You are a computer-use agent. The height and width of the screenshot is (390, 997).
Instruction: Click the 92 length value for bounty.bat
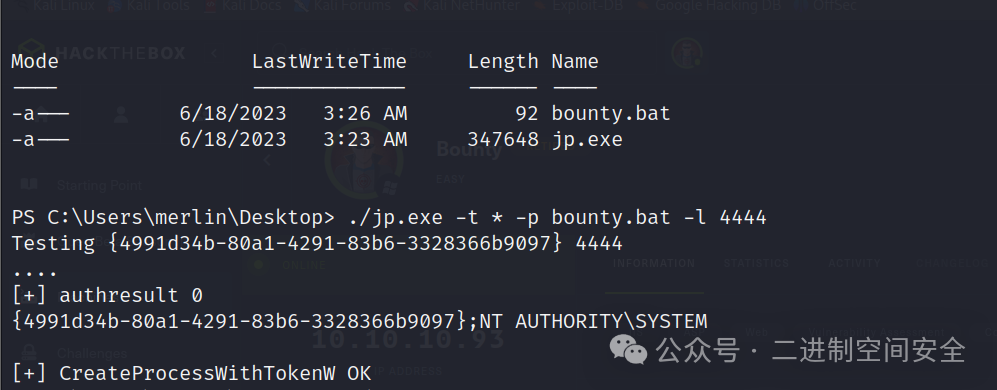(x=526, y=114)
